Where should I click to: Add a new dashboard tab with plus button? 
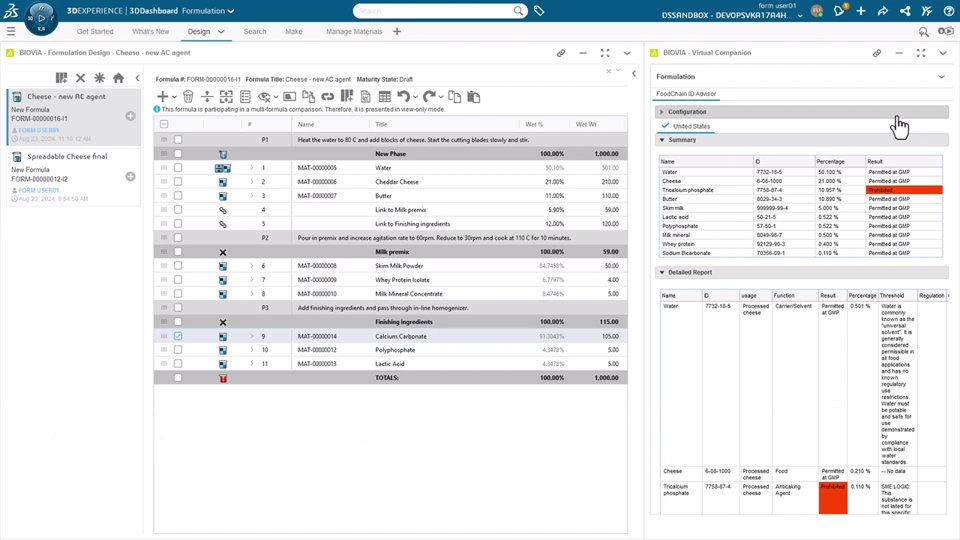[x=397, y=31]
